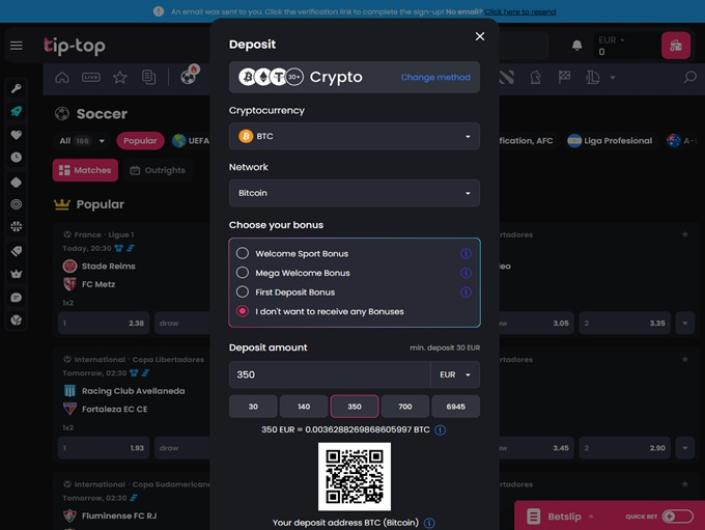Open the gift bonus icon button
Image resolution: width=705 pixels, height=530 pixels.
(x=676, y=45)
